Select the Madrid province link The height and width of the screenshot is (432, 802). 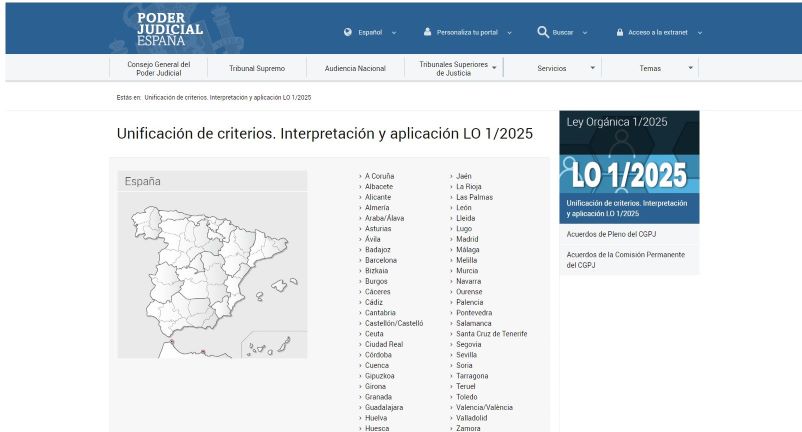pos(467,239)
